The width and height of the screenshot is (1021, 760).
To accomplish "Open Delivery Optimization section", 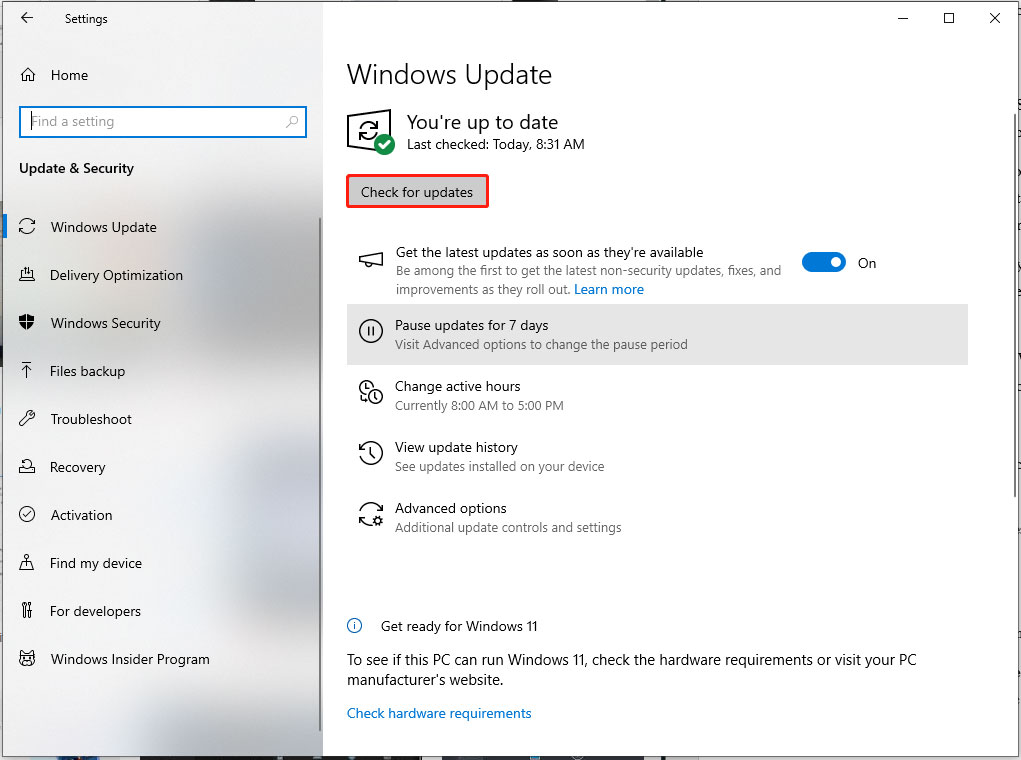I will [x=161, y=275].
